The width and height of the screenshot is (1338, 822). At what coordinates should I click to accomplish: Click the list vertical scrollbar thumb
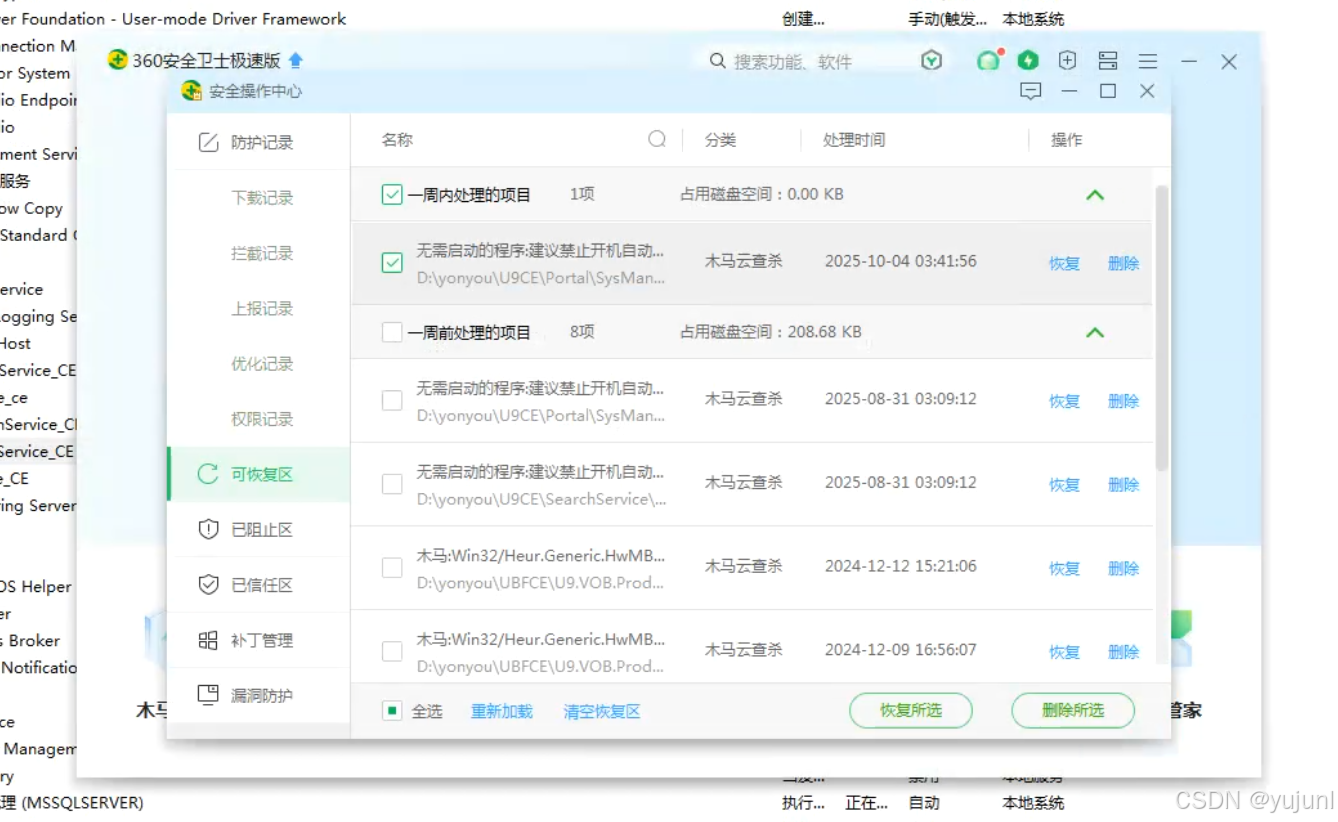1162,328
